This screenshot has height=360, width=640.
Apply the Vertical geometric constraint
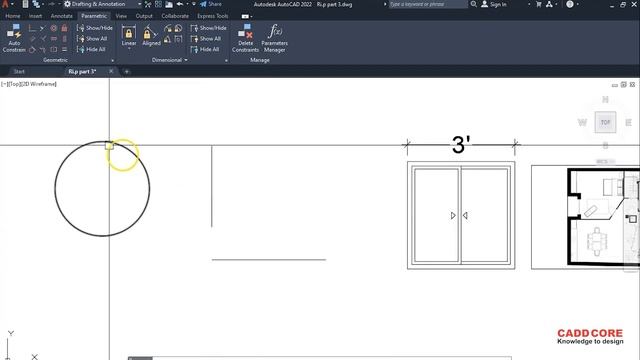pos(64,39)
